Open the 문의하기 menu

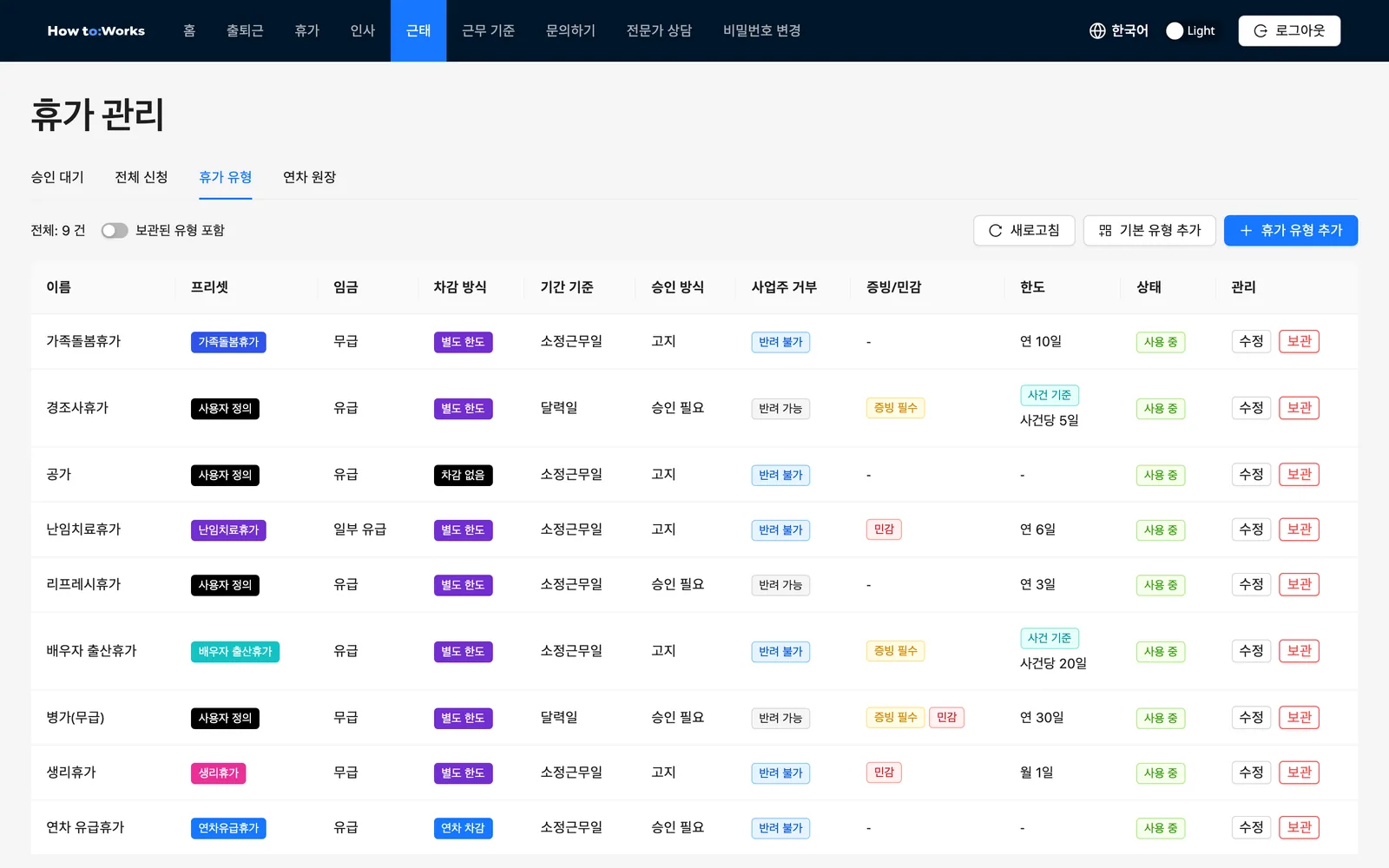[x=570, y=30]
